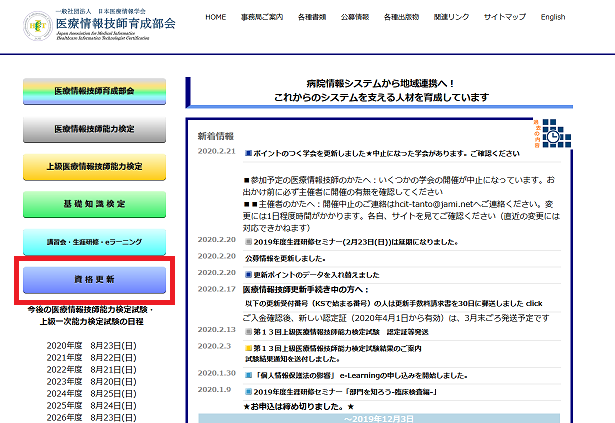Click the date 2020.1.30 entry
This screenshot has height=423, width=615.
[x=217, y=373]
